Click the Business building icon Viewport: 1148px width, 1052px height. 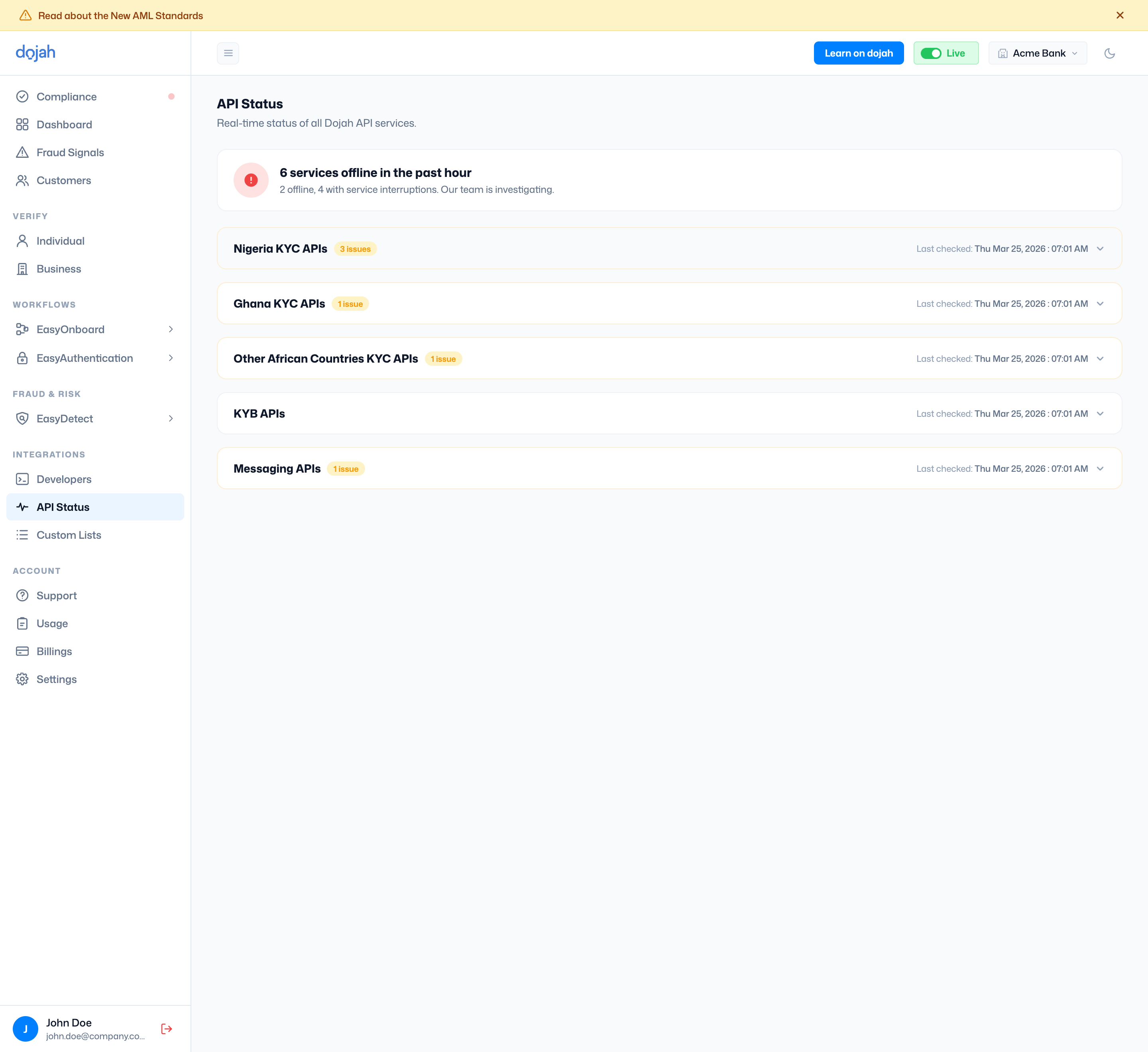[22, 269]
